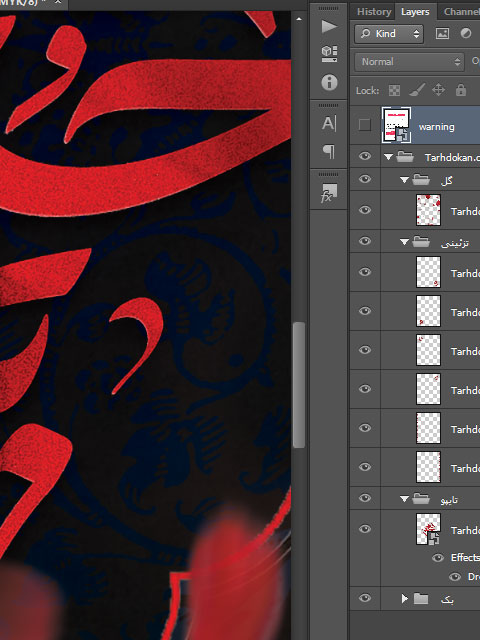
Task: Click the تایپو group folder icon
Action: tap(421, 499)
